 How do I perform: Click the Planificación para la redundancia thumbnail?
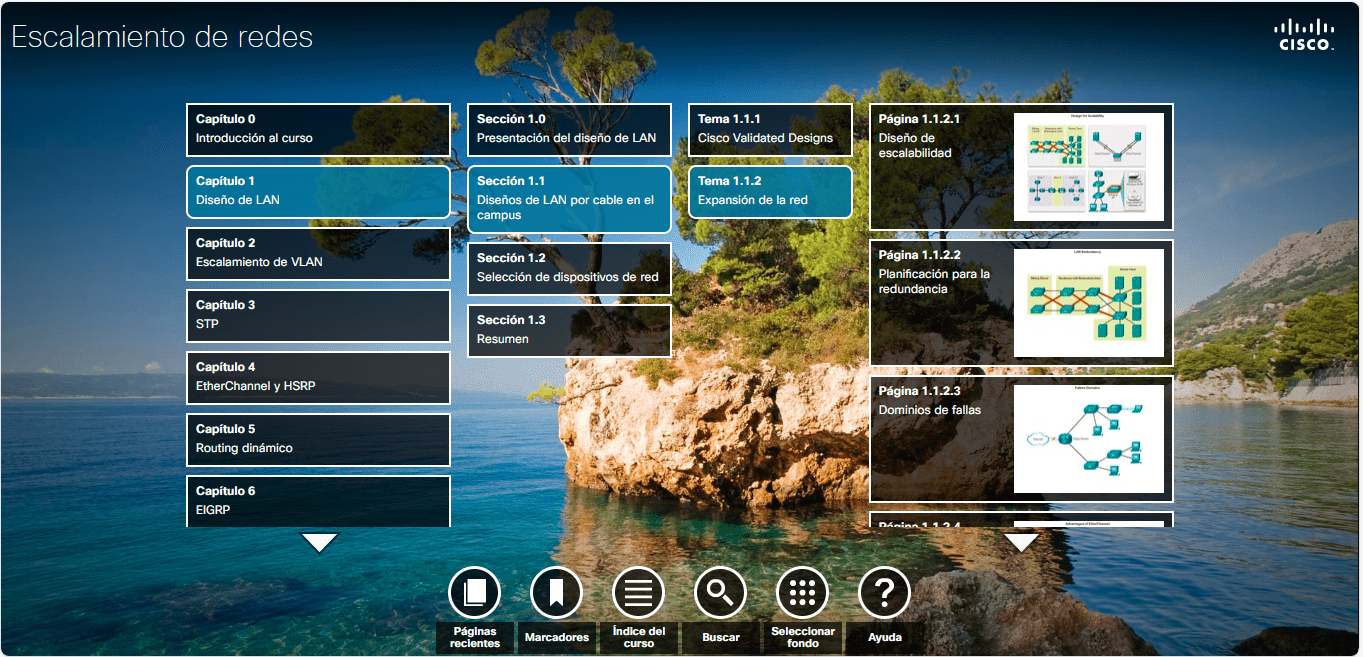pos(1089,303)
